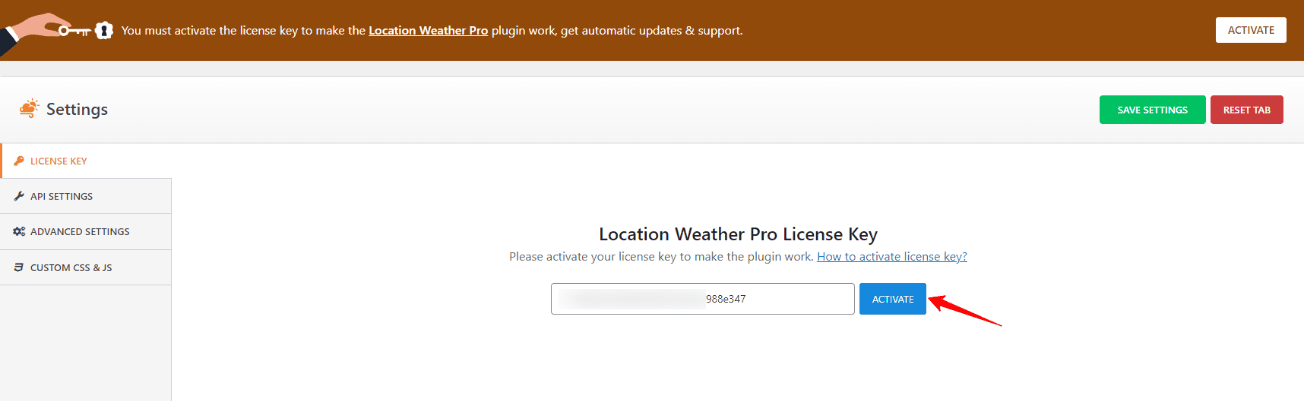Switch to the API Settings tab
This screenshot has height=401, width=1304.
click(61, 196)
